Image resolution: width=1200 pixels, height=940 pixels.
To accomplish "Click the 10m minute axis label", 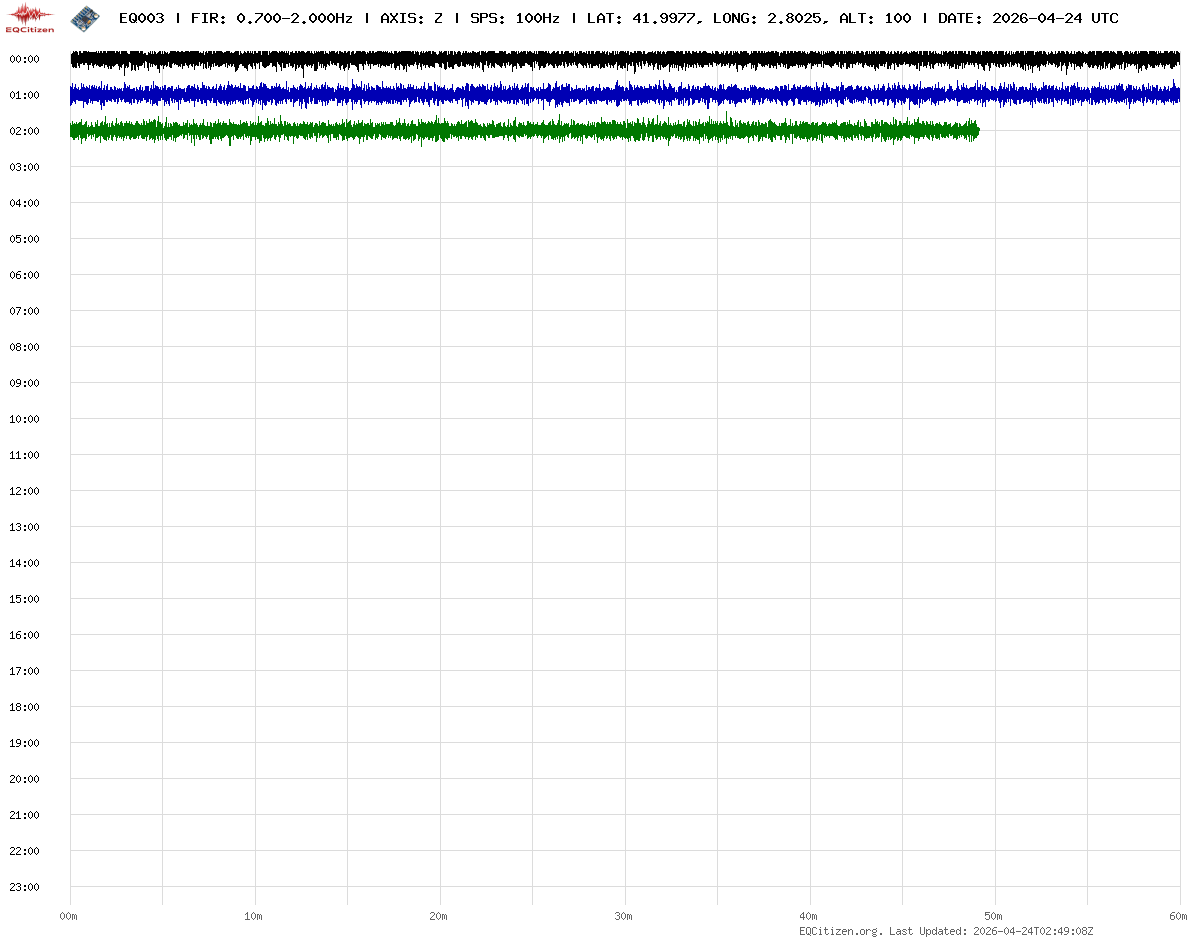I will click(x=254, y=916).
